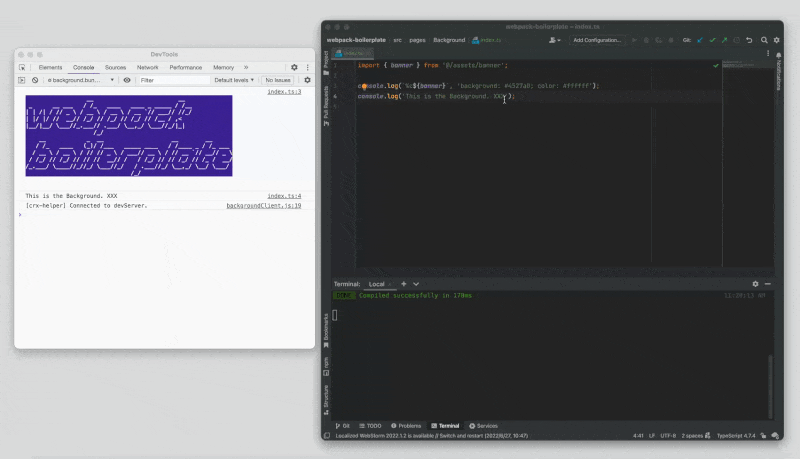Click the LF line separator in status bar
This screenshot has width=800, height=459.
click(652, 436)
